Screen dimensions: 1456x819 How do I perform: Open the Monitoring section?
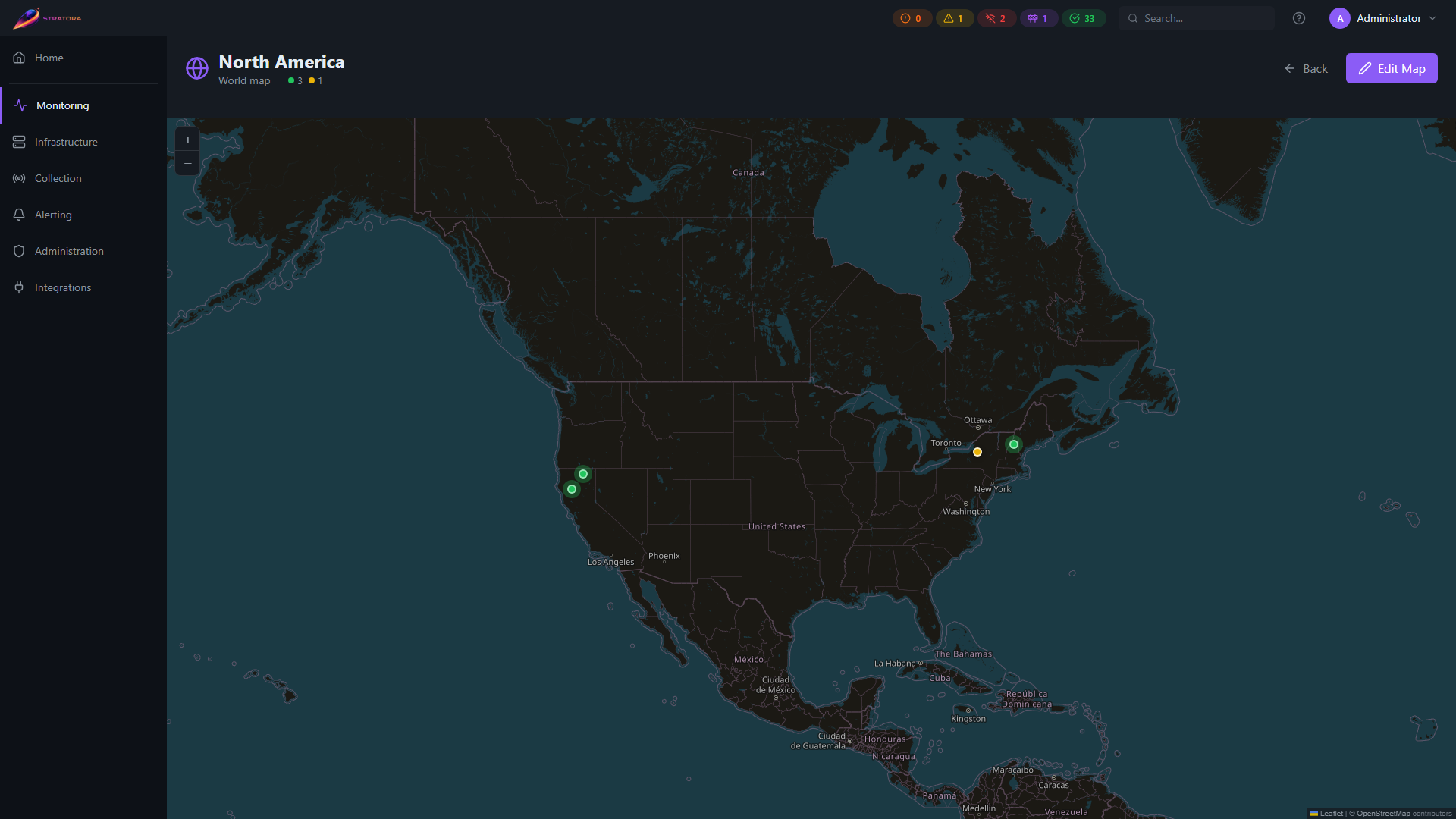(83, 105)
